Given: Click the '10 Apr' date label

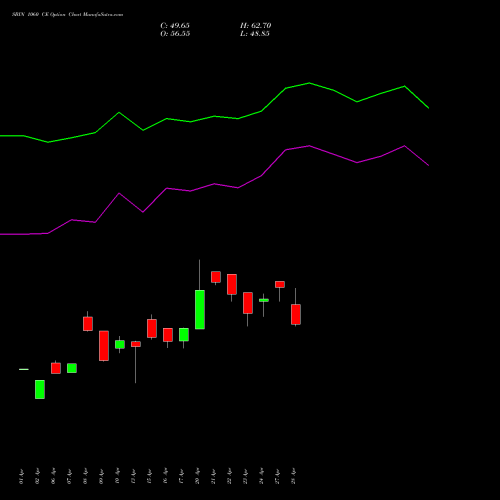Looking at the screenshot, I should click(117, 476).
